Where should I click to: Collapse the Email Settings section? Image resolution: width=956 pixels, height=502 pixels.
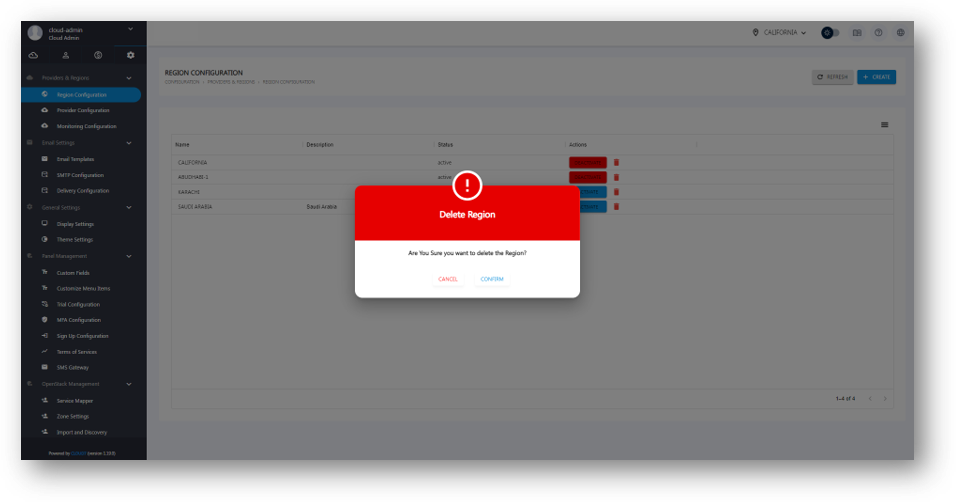(x=129, y=143)
